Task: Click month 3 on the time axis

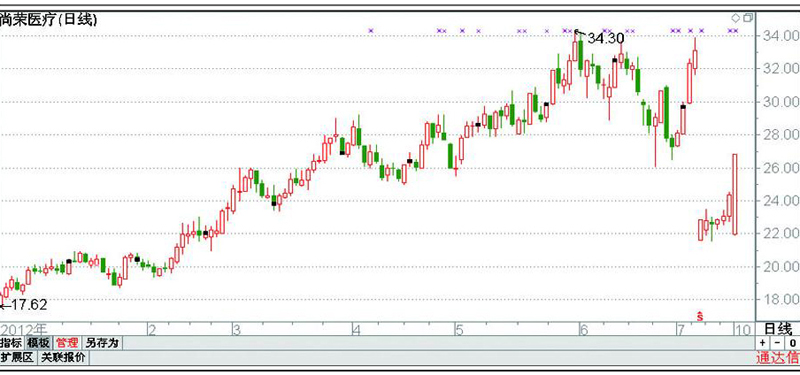Action: point(236,330)
